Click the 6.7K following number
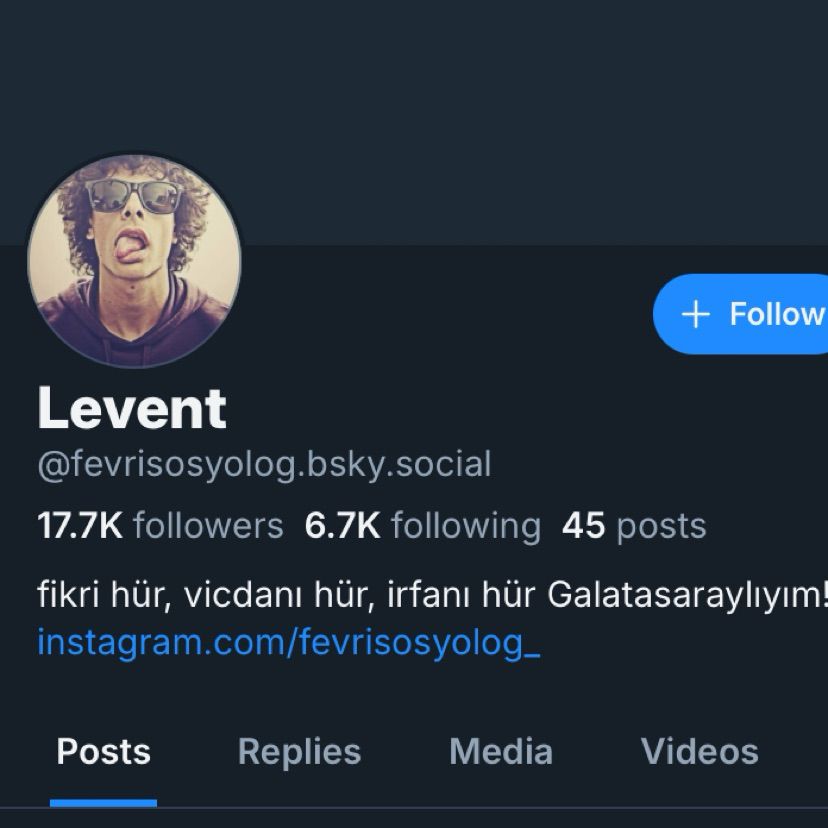Image resolution: width=828 pixels, height=828 pixels. point(342,526)
